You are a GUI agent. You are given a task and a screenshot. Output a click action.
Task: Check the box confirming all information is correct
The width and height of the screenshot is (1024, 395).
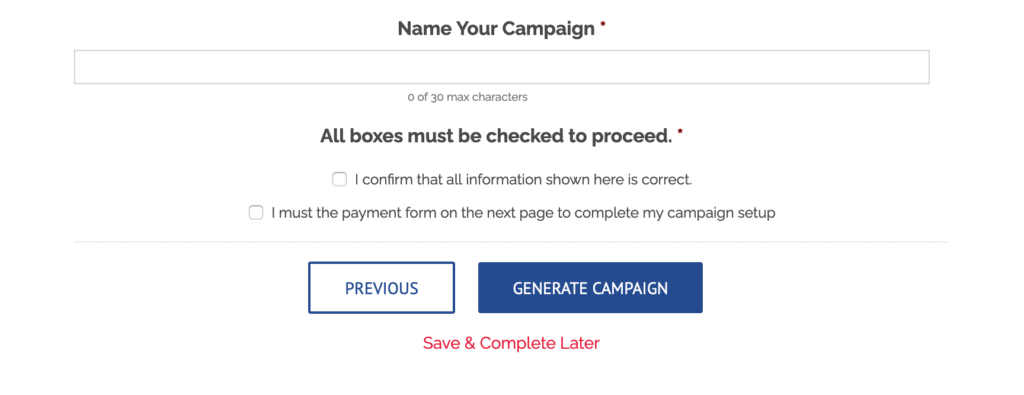tap(340, 179)
